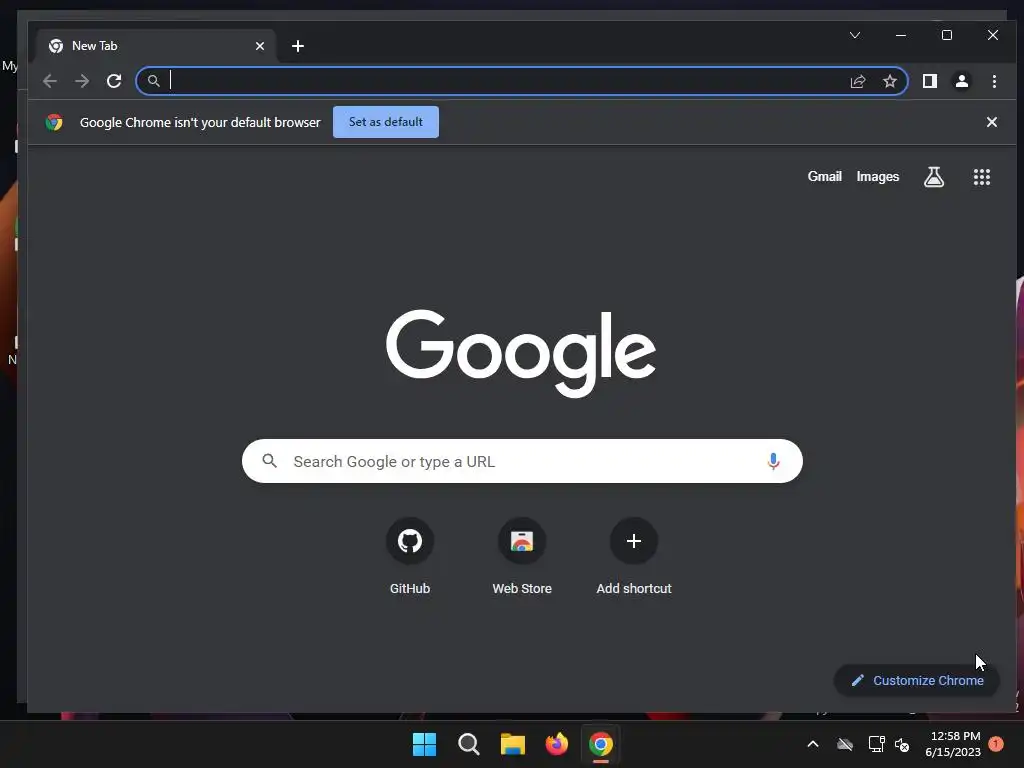Open OneDrive tray icon
Image resolution: width=1024 pixels, height=768 pixels.
(845, 744)
